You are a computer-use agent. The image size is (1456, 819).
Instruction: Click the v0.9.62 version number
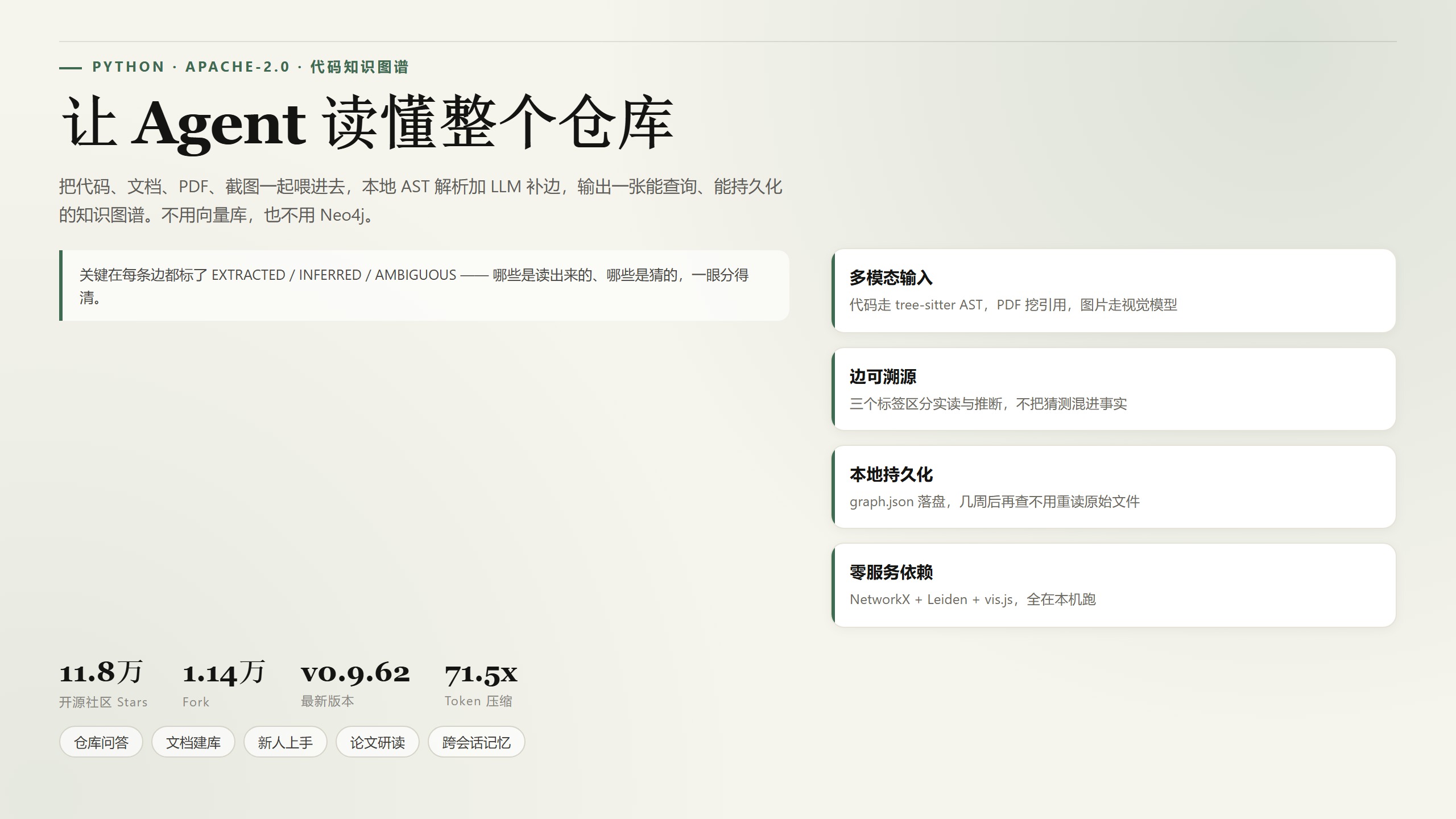pos(355,673)
